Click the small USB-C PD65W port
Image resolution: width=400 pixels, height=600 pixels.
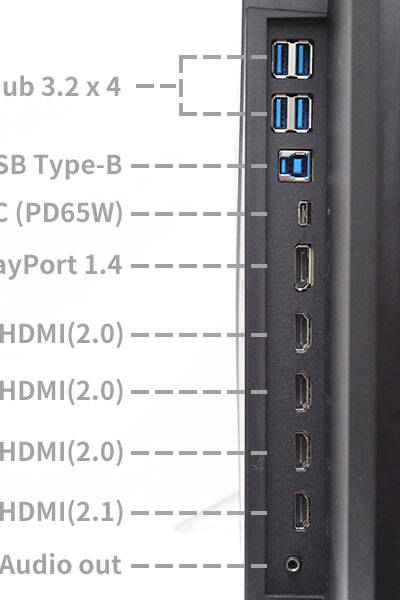click(x=304, y=213)
